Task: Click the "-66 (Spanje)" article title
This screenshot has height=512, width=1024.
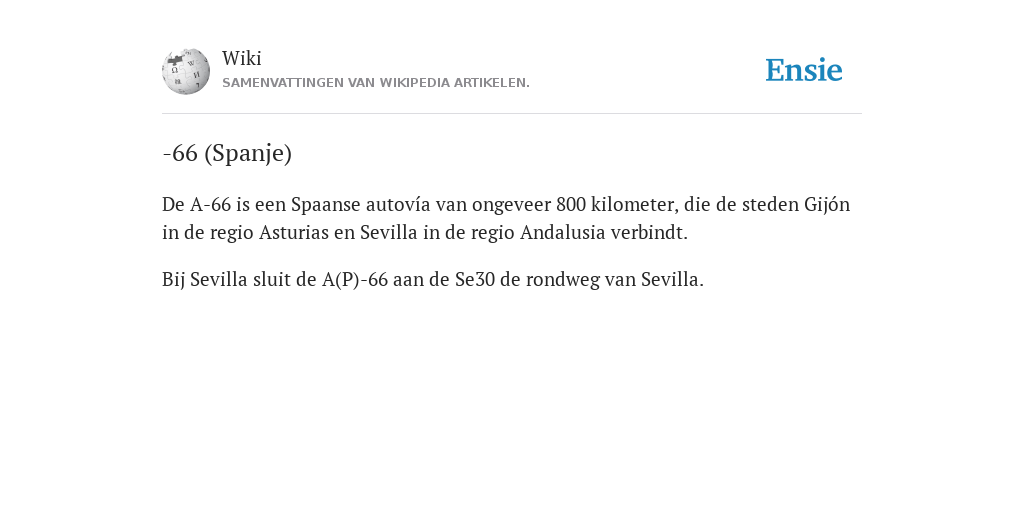Action: pos(227,153)
